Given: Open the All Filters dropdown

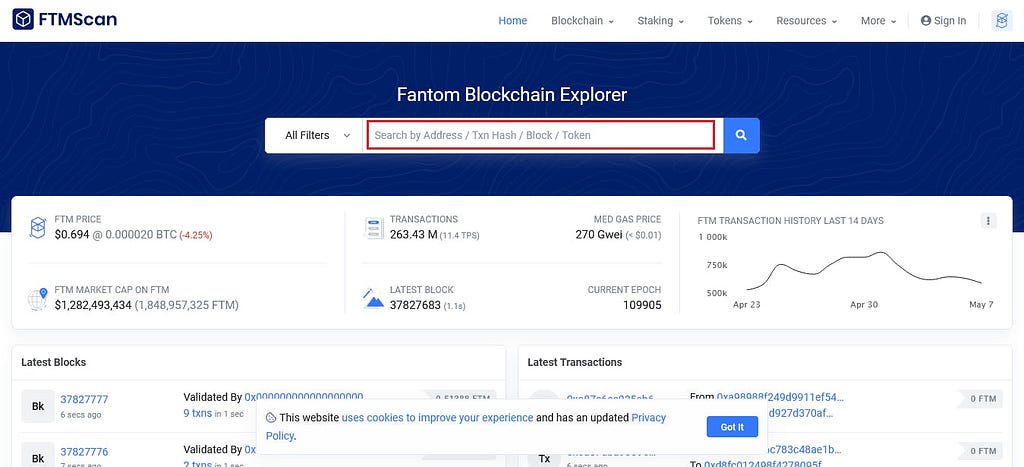Looking at the screenshot, I should tap(314, 135).
